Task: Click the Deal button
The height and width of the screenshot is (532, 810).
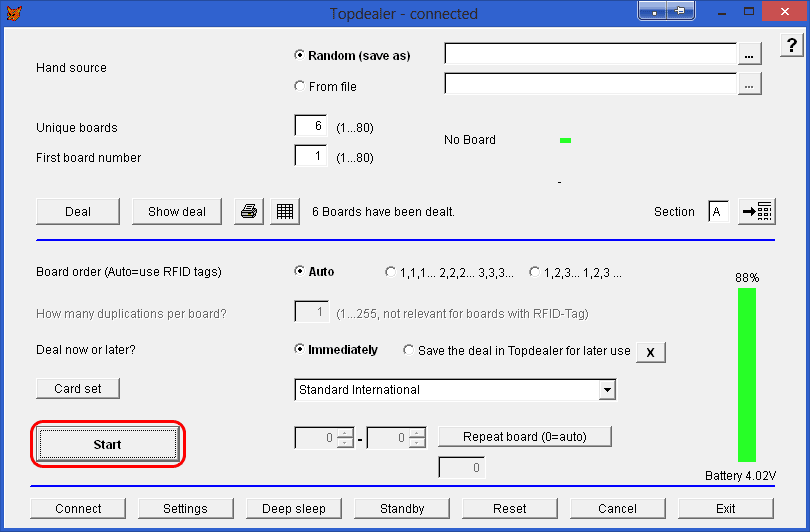Action: [x=78, y=211]
